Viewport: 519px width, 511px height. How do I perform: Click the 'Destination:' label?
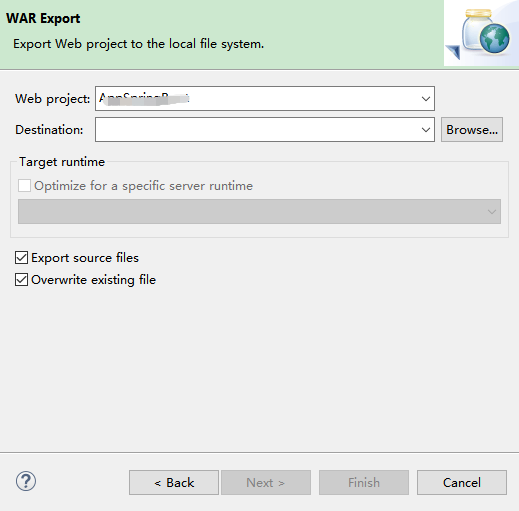[x=49, y=130]
